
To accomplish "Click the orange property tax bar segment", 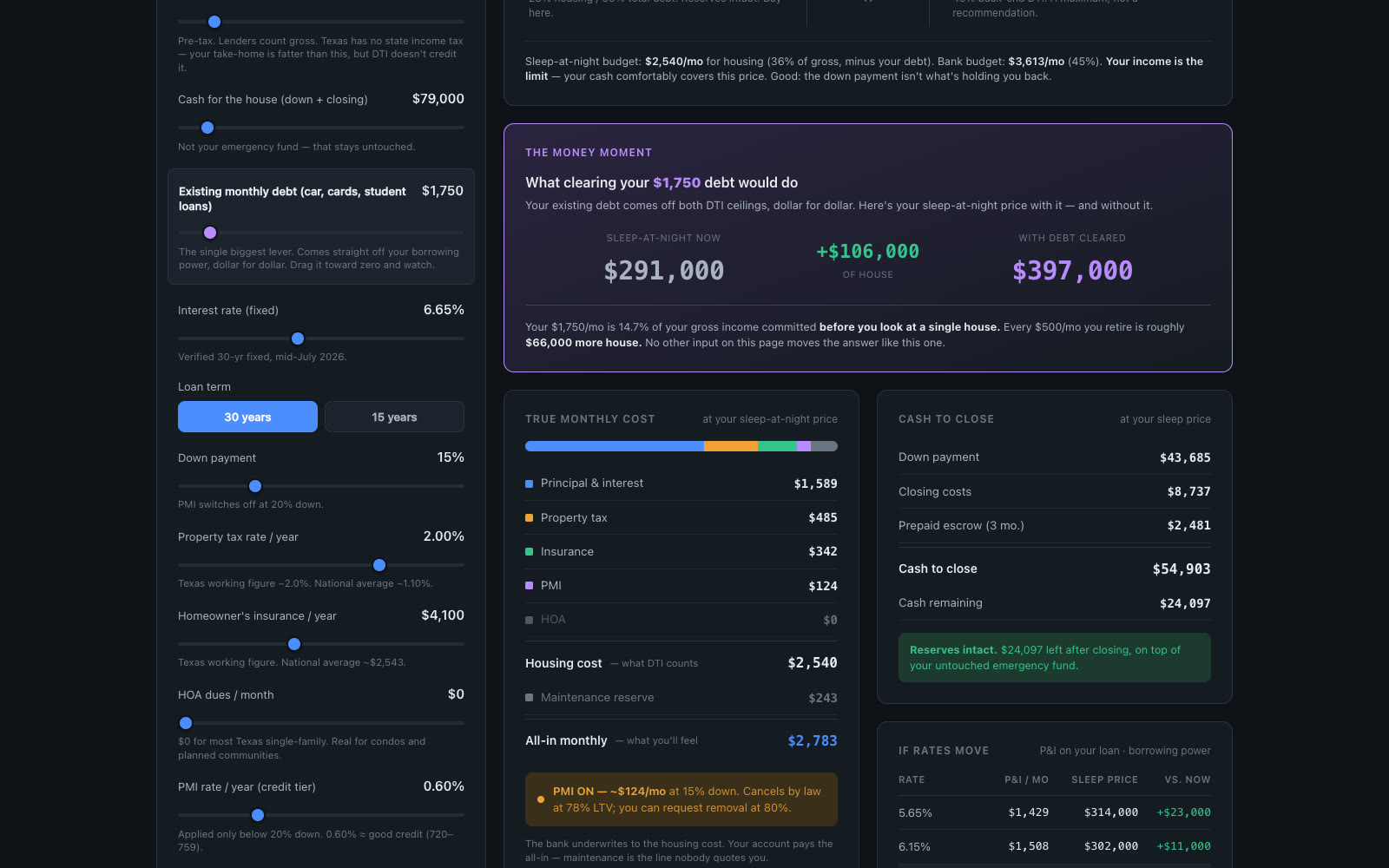I will point(731,446).
